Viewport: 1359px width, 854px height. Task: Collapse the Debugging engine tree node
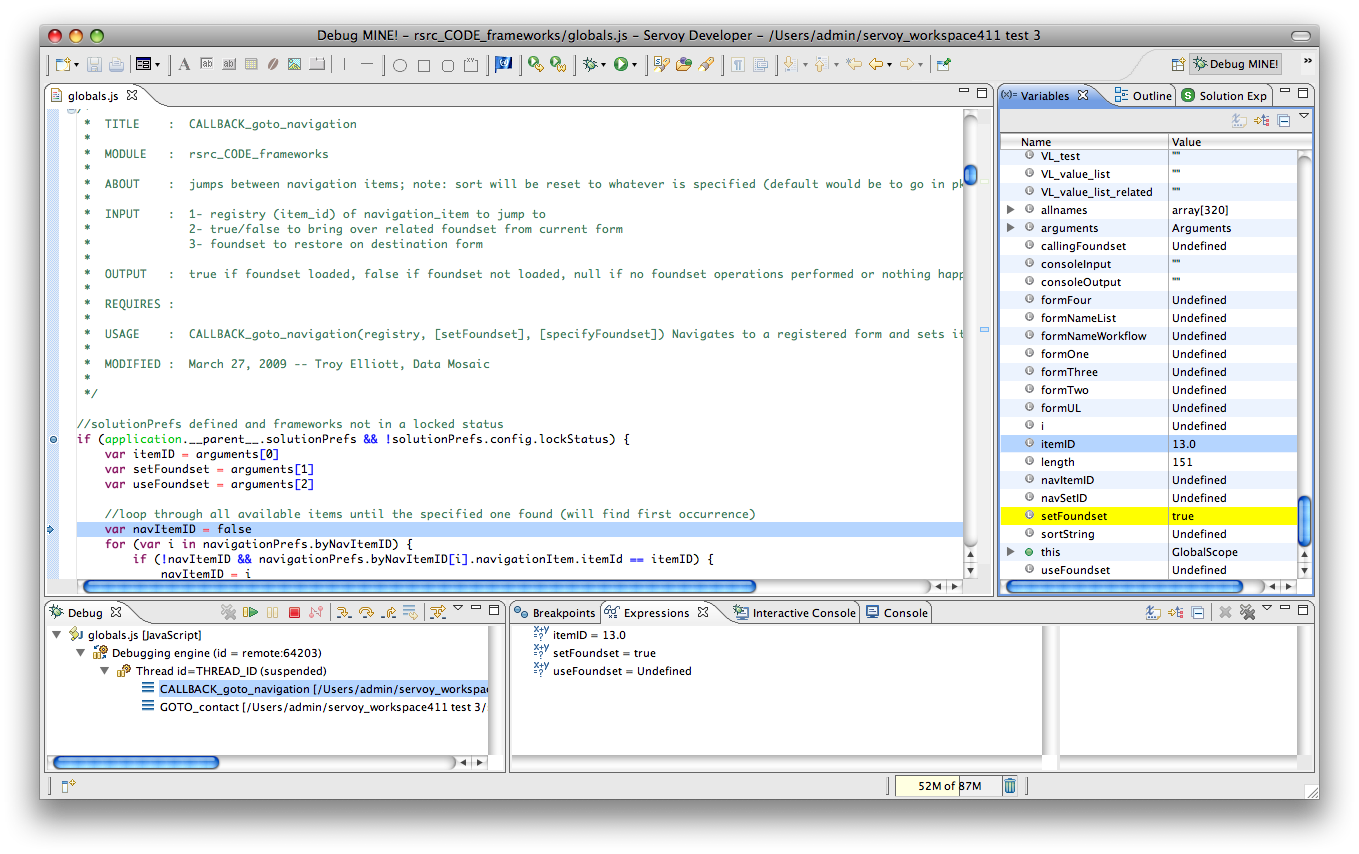tap(81, 653)
